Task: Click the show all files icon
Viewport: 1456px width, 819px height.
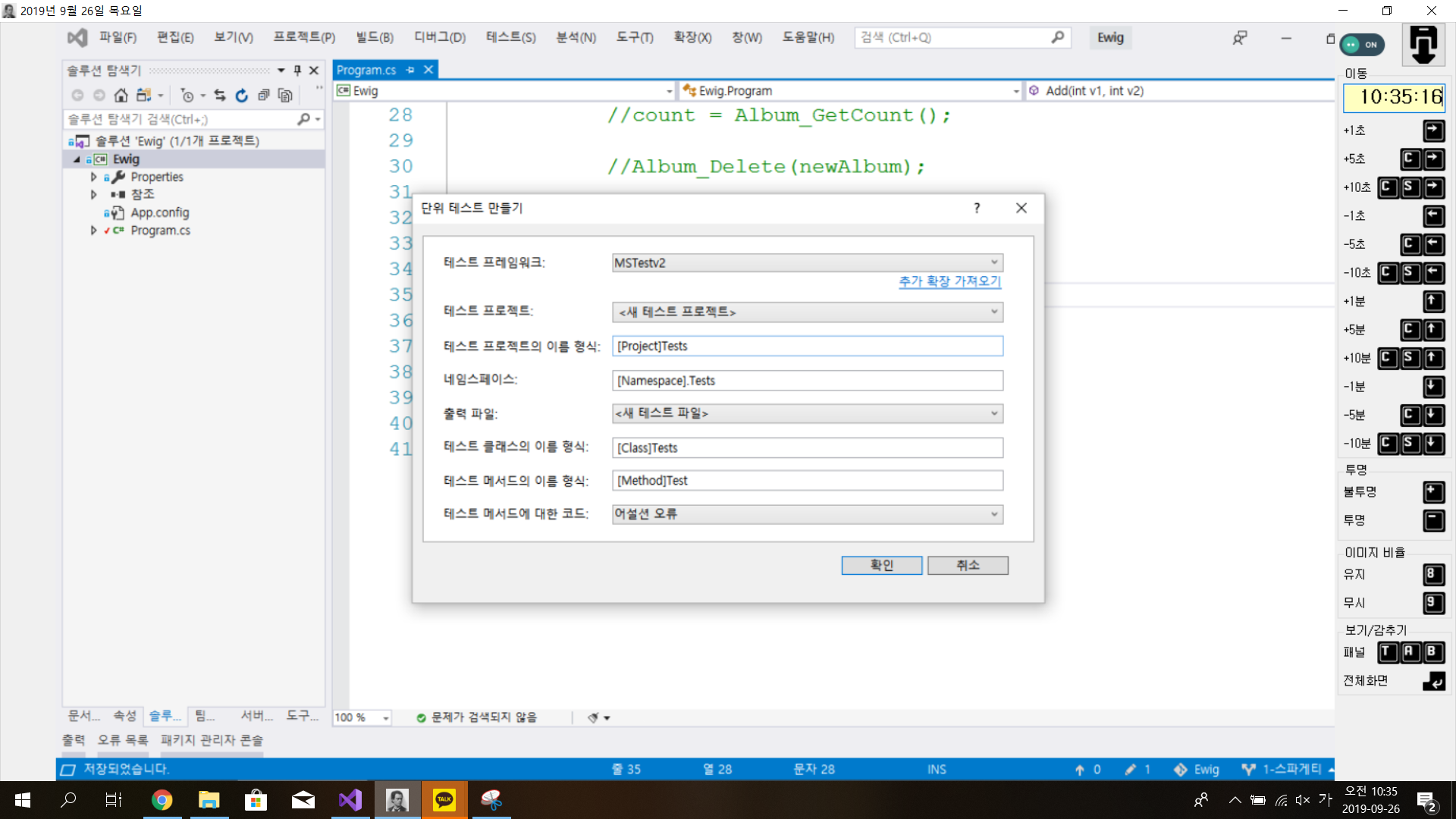Action: pyautogui.click(x=285, y=96)
